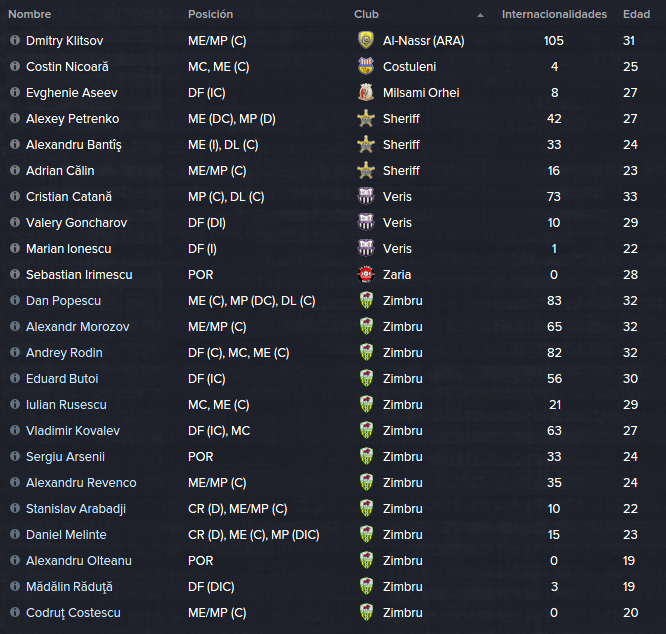Viewport: 666px width, 634px height.
Task: Open Sergiu Arsenii's player profile
Action: tap(65, 456)
